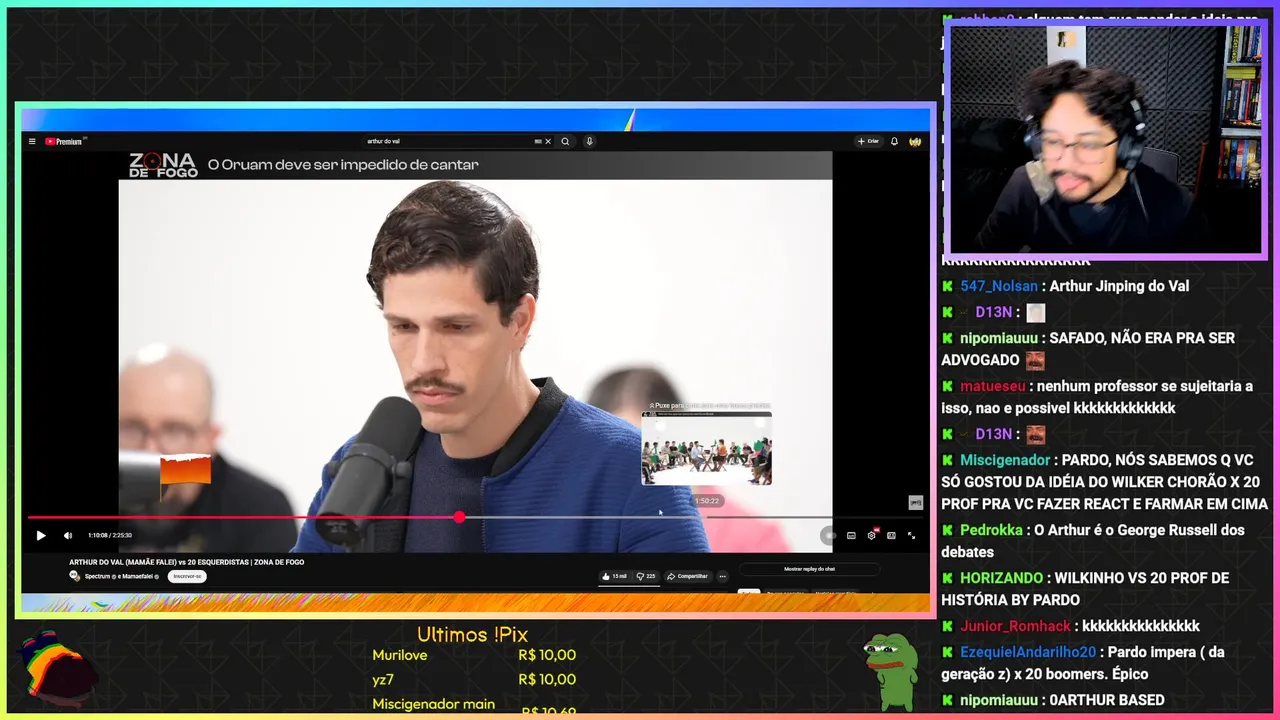Start voice search with microphone icon
The height and width of the screenshot is (720, 1280).
(x=589, y=141)
